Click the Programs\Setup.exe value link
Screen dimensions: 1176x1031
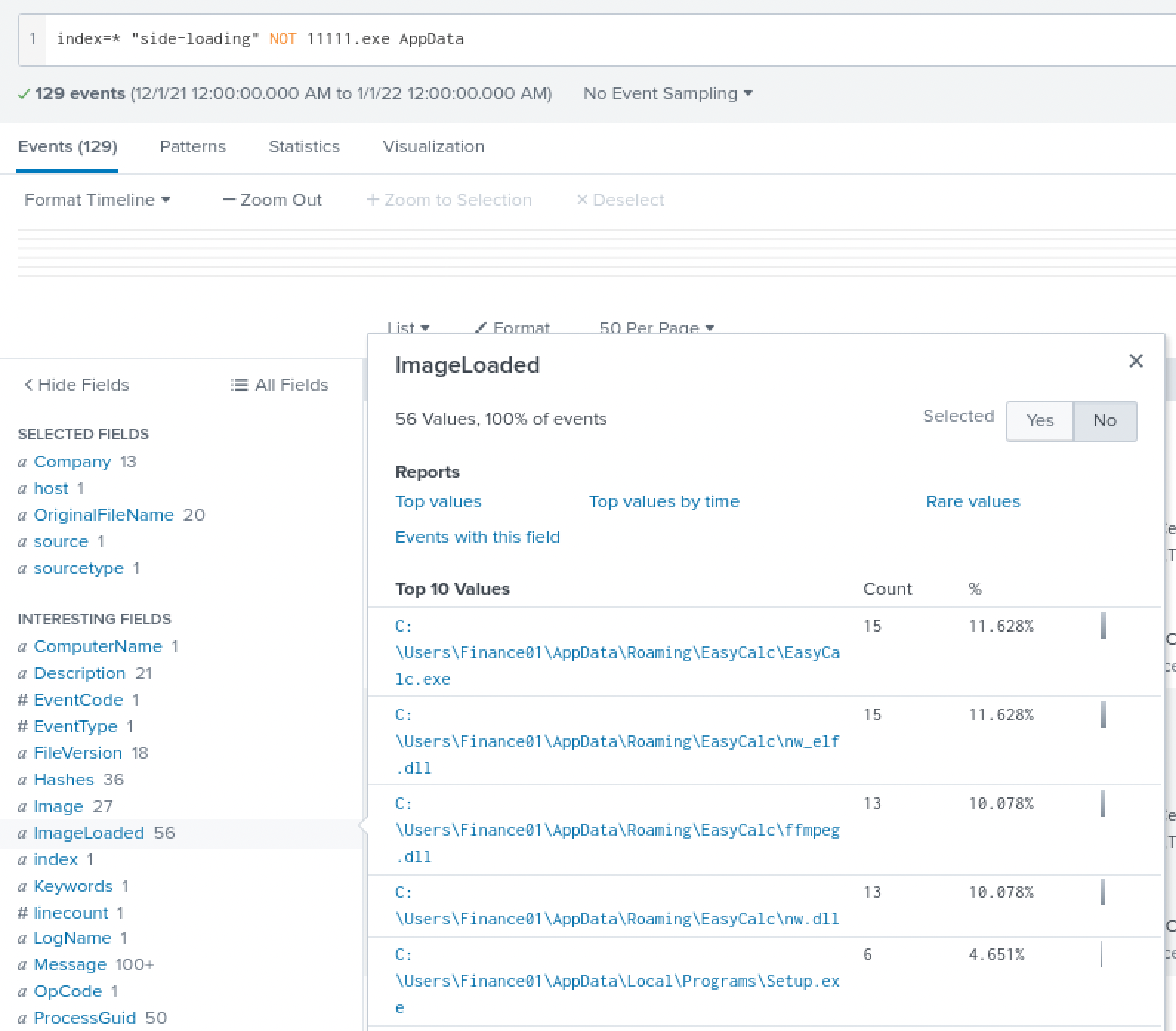[x=618, y=981]
